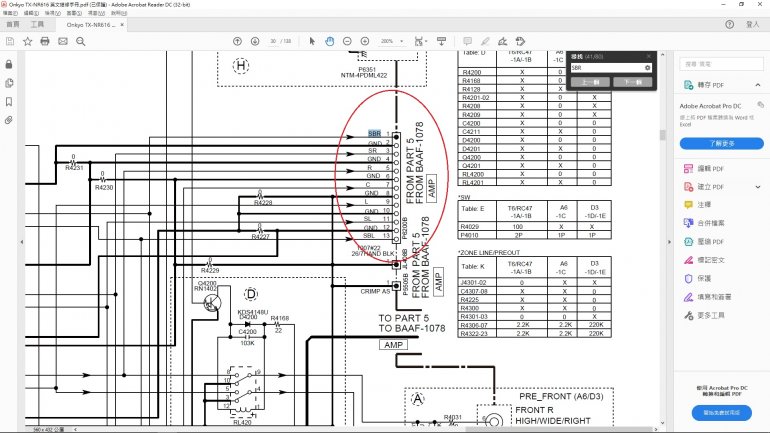
Task: Click the tools search box
Action: pos(717,63)
